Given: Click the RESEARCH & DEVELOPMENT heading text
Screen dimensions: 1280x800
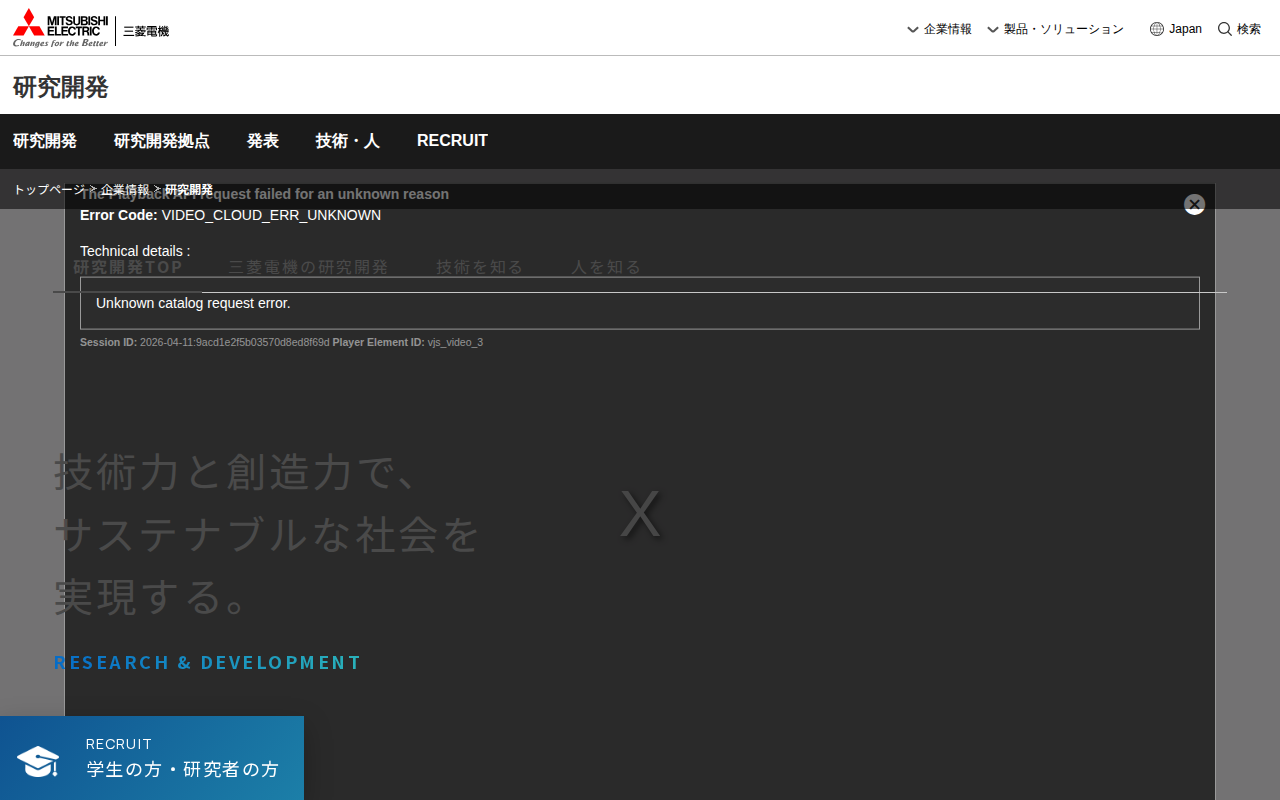Looking at the screenshot, I should pos(208,663).
